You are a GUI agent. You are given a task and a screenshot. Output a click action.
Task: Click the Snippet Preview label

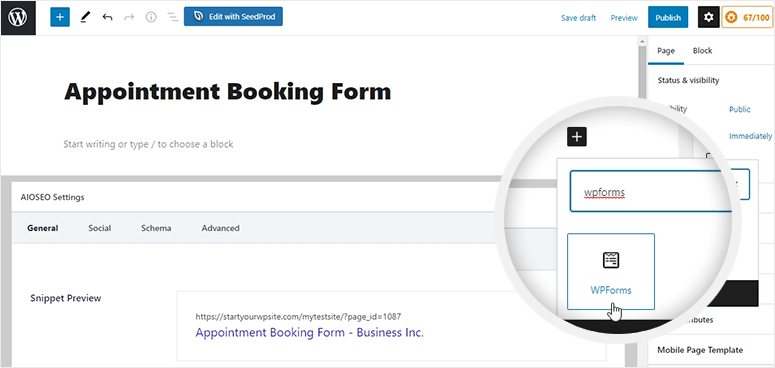pos(66,298)
